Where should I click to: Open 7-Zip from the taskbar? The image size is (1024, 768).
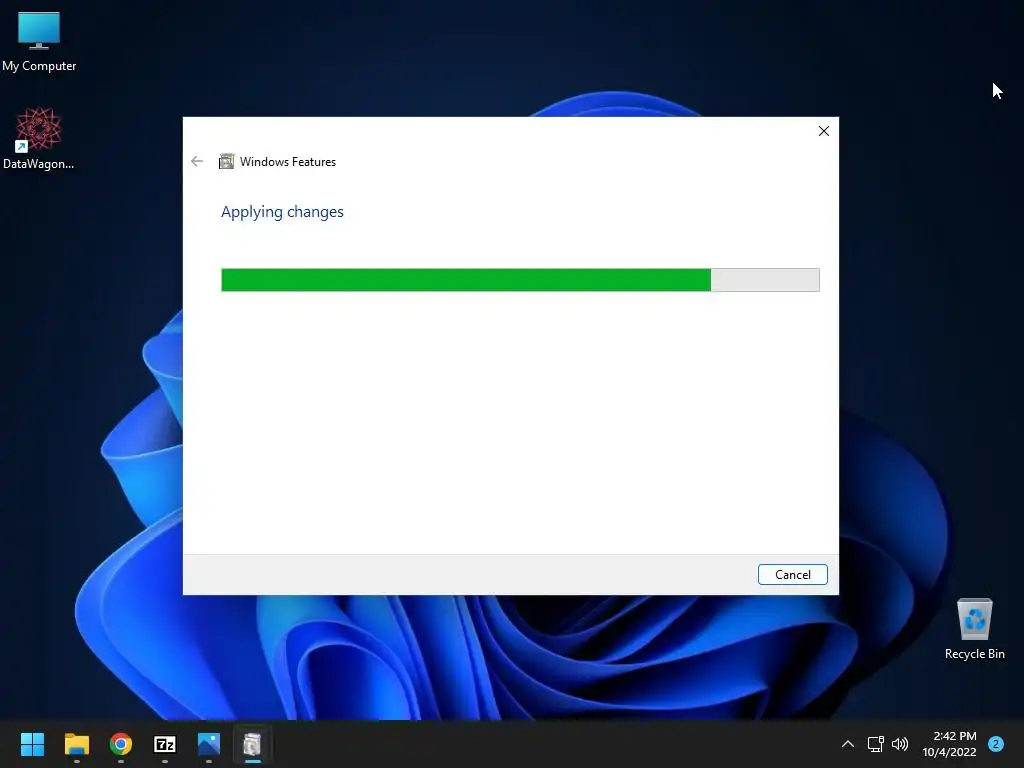(165, 744)
